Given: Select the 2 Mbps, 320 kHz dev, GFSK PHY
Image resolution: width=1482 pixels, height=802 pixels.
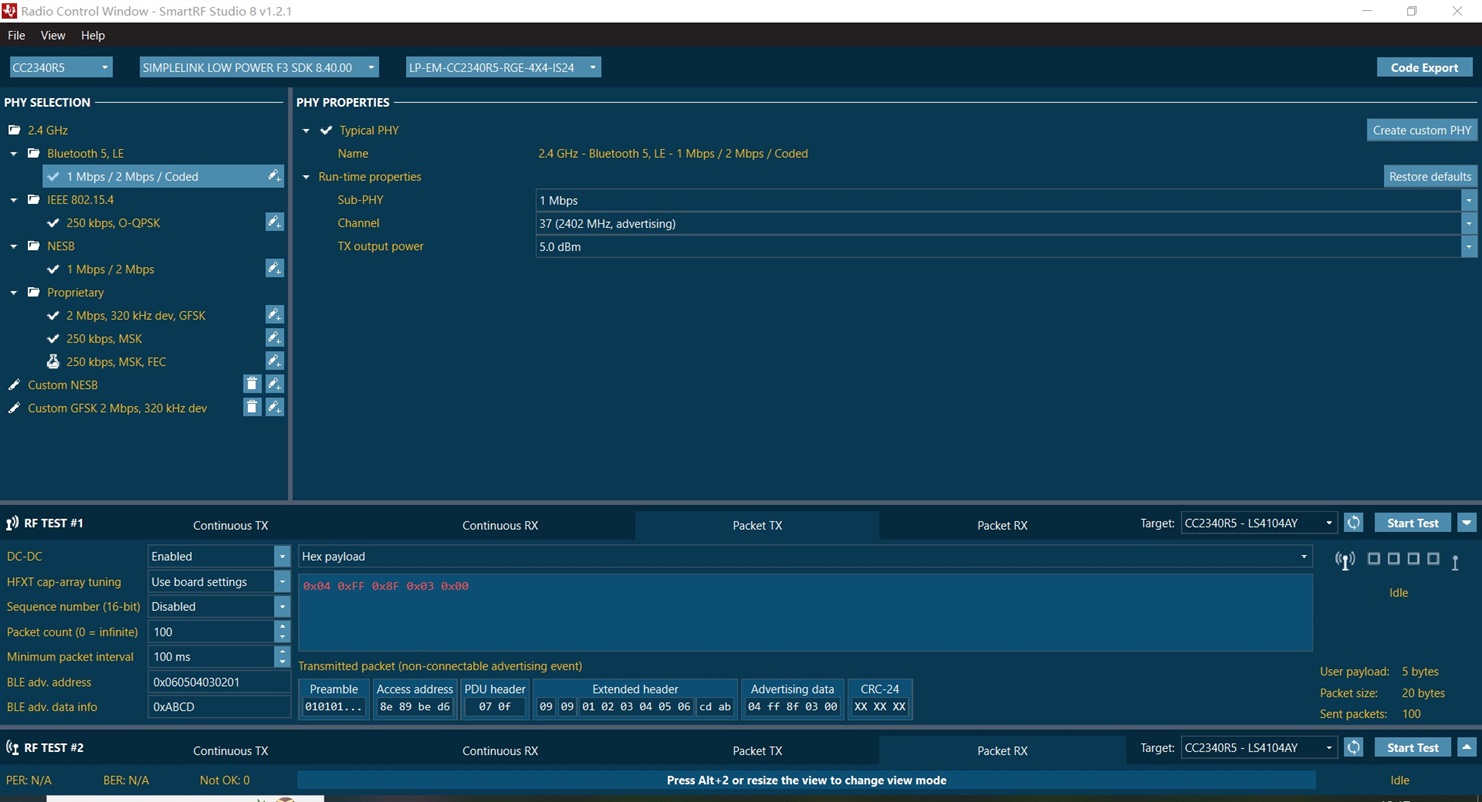Looking at the screenshot, I should click(136, 315).
